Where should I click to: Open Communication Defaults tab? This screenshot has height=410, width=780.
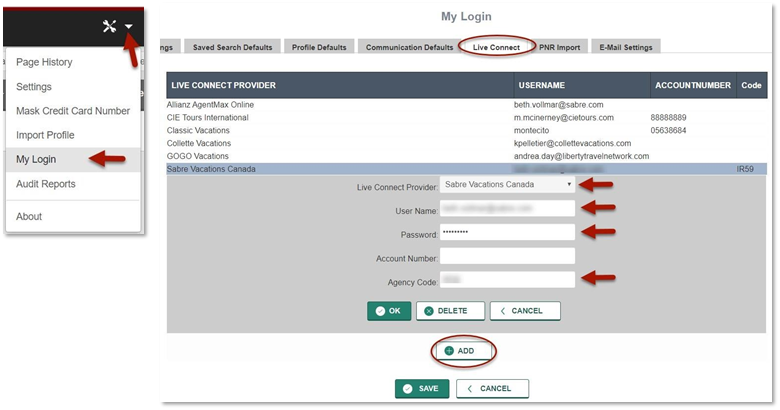pos(409,47)
